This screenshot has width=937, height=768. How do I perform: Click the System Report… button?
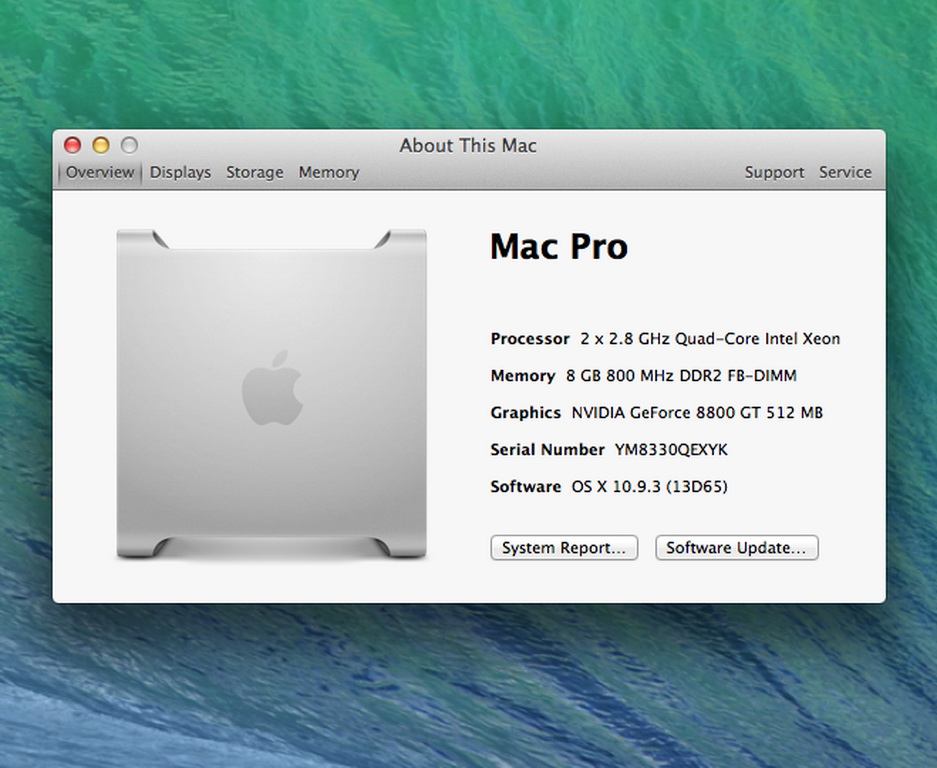564,547
